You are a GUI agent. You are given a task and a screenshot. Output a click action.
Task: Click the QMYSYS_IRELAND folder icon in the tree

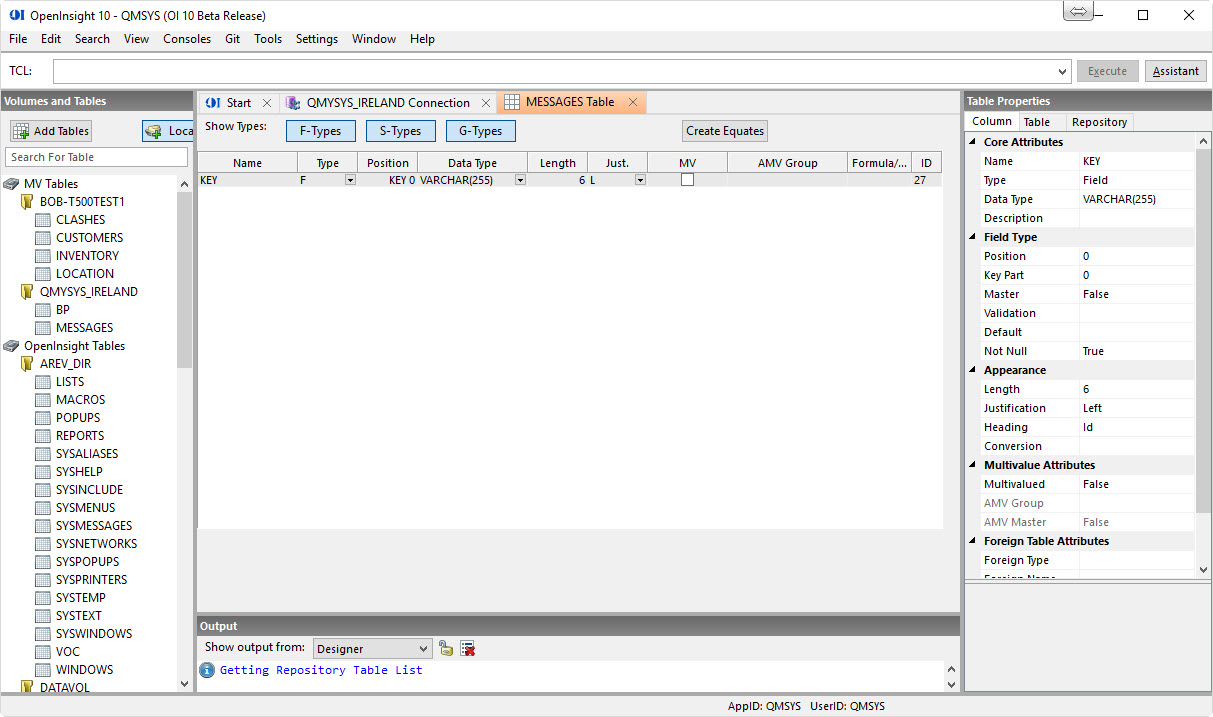(27, 292)
